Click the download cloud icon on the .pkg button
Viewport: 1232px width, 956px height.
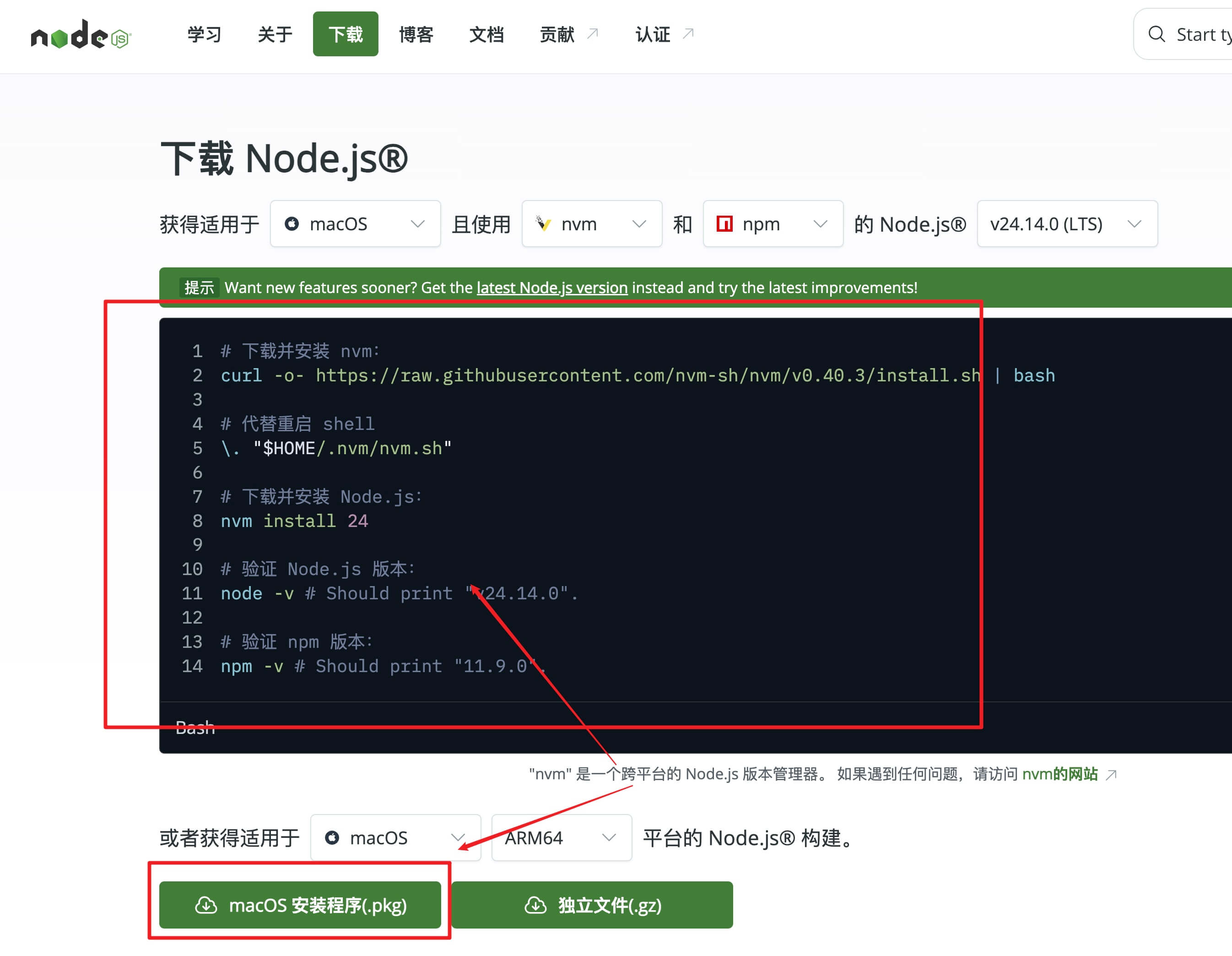(206, 905)
